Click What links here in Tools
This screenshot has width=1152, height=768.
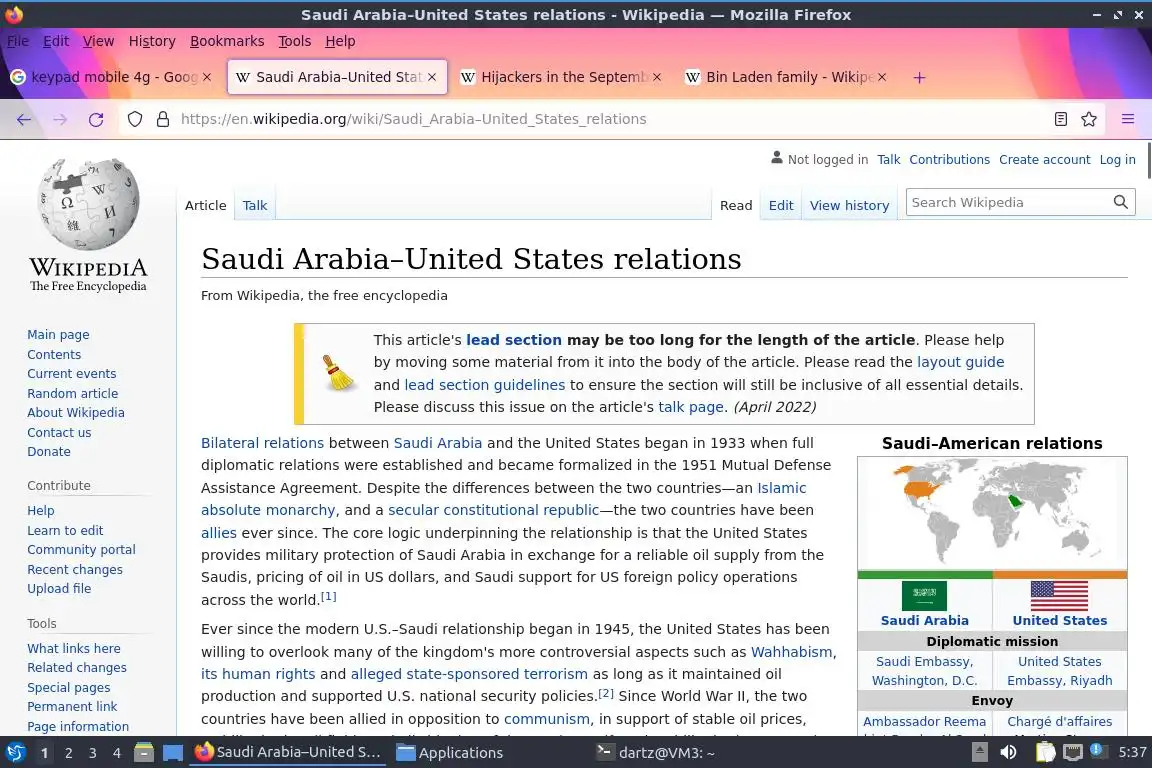click(x=73, y=648)
